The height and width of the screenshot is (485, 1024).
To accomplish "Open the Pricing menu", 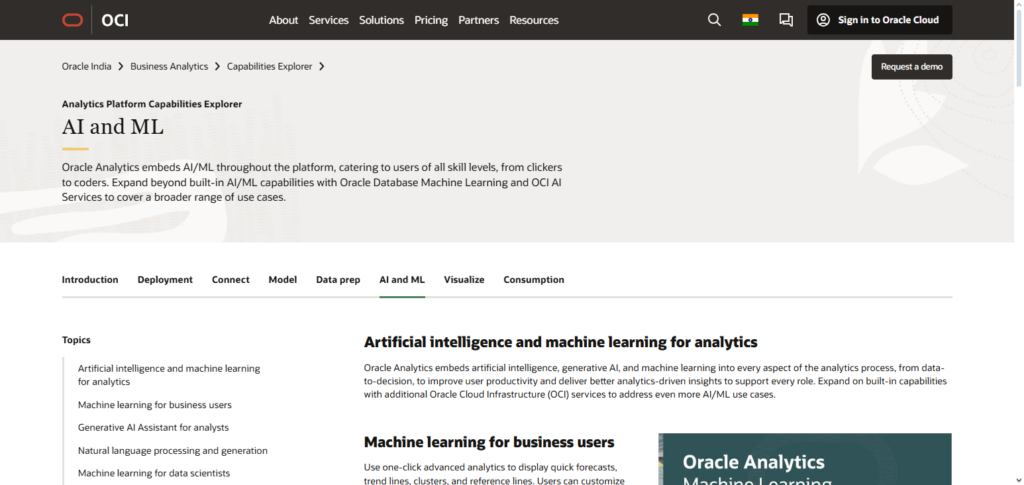I will (431, 20).
